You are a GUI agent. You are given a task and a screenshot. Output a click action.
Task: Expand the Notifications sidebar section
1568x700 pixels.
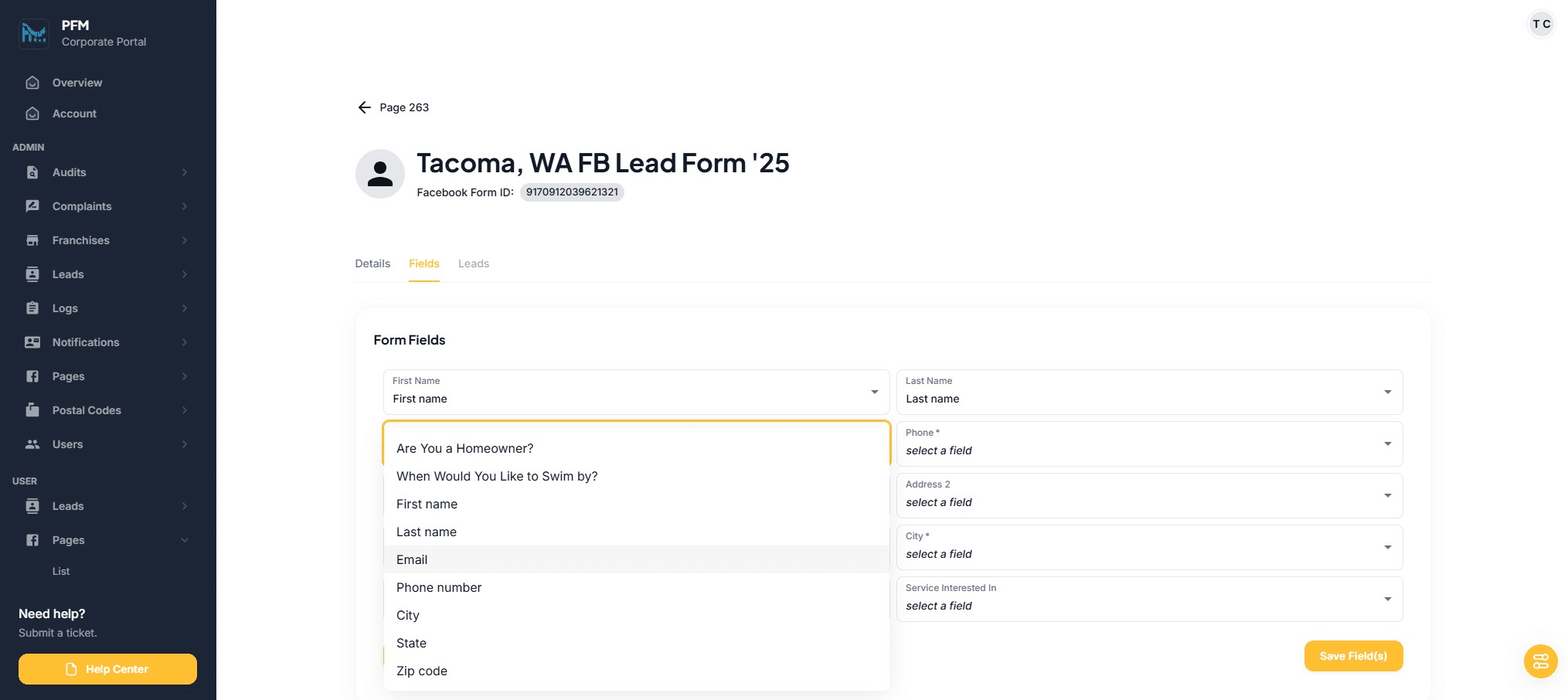point(184,342)
